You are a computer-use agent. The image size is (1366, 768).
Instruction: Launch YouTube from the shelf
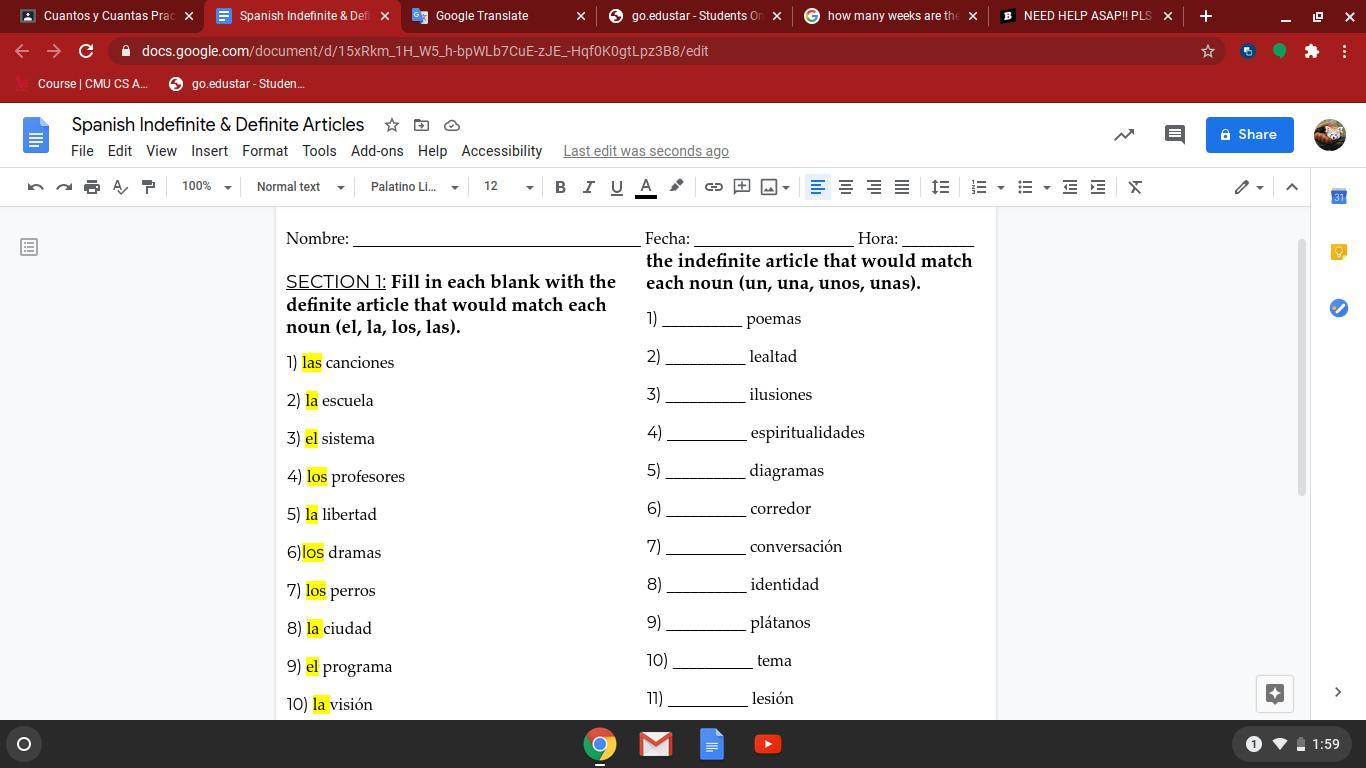pos(767,744)
